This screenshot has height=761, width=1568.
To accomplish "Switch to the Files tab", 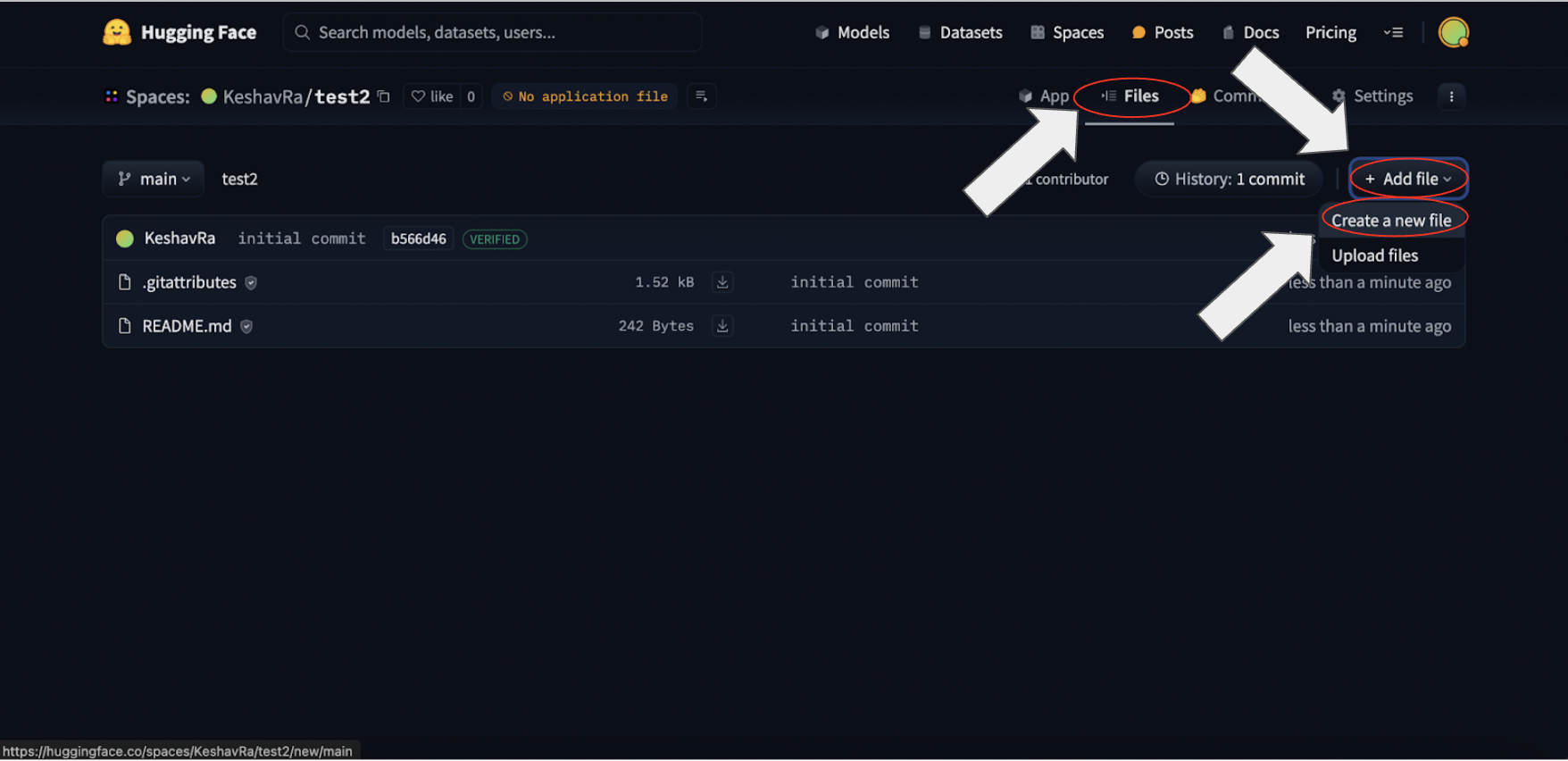I will [x=1130, y=96].
